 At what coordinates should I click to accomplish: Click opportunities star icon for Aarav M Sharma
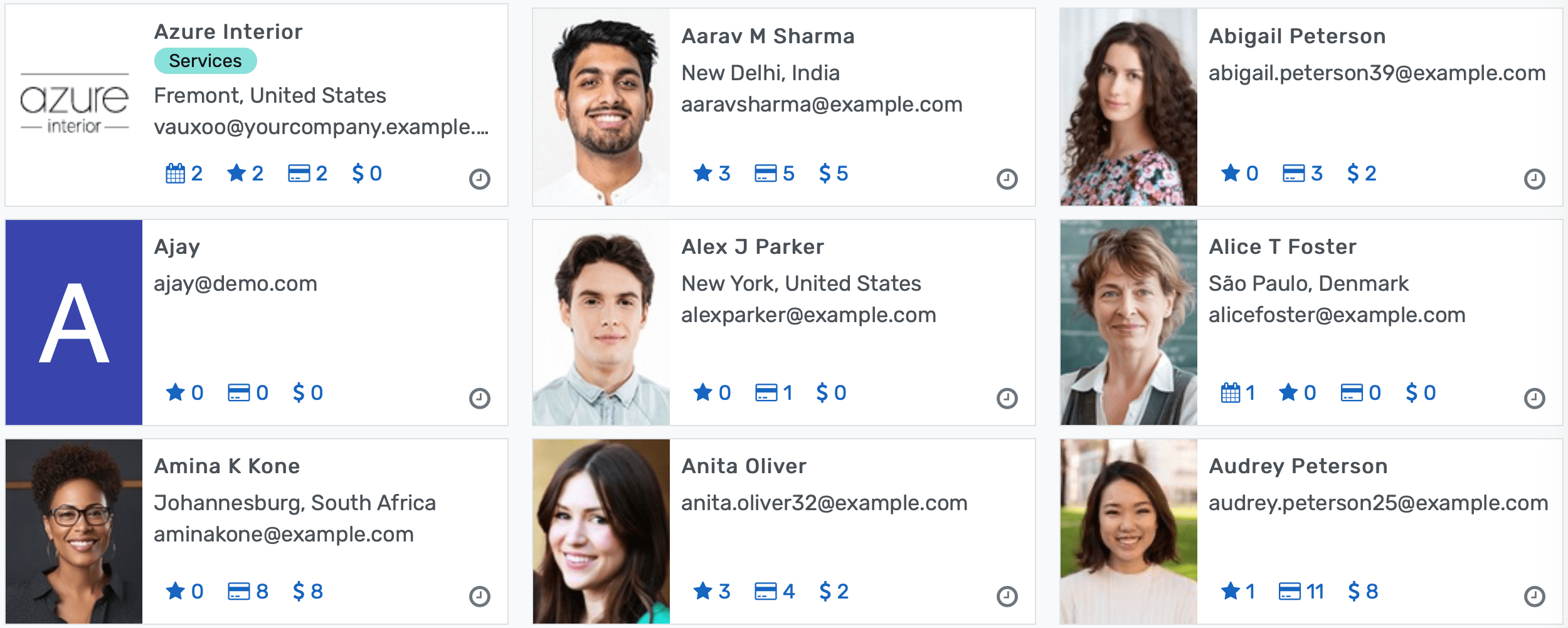coord(702,173)
